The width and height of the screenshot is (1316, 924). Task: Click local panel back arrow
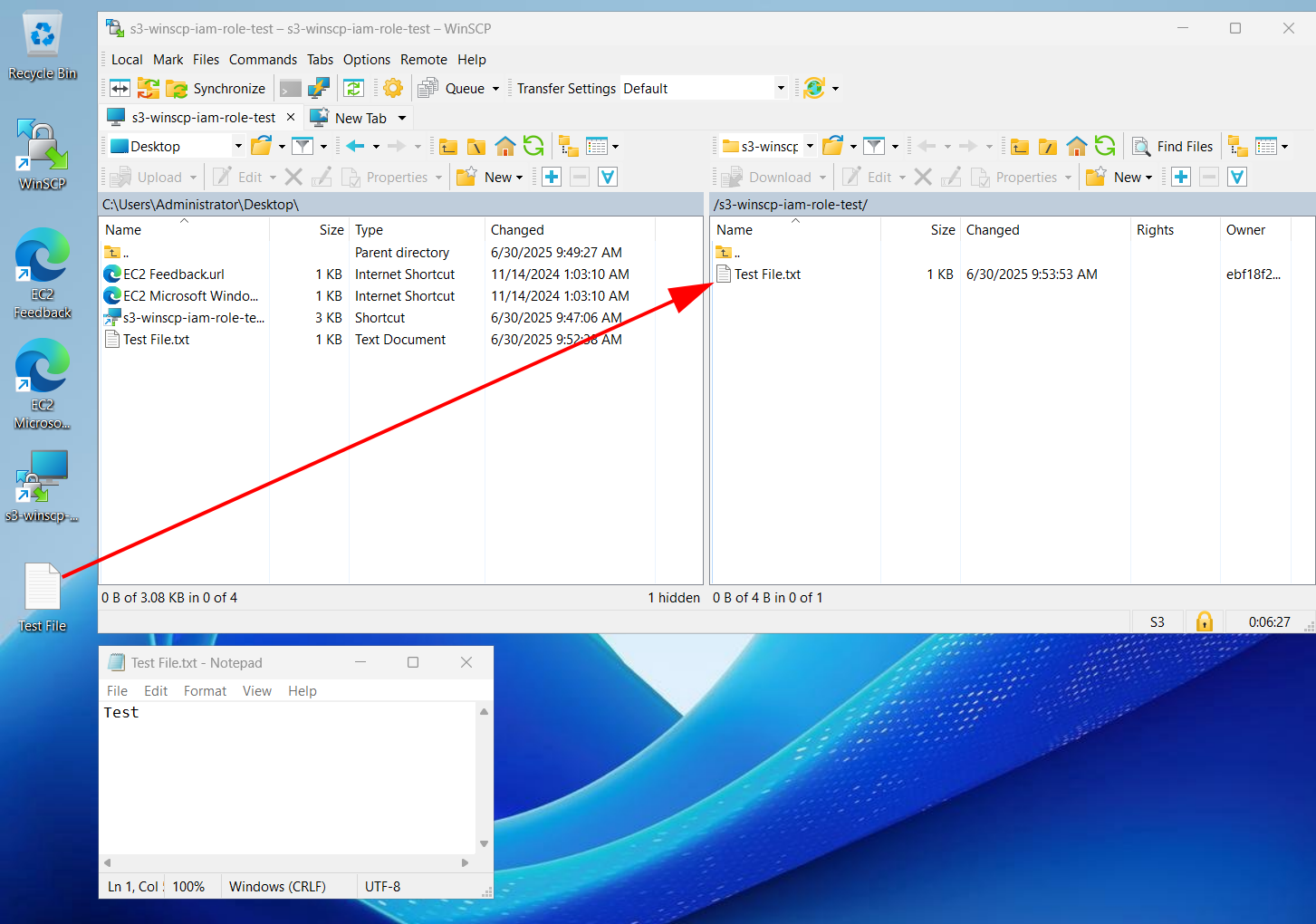[356, 146]
